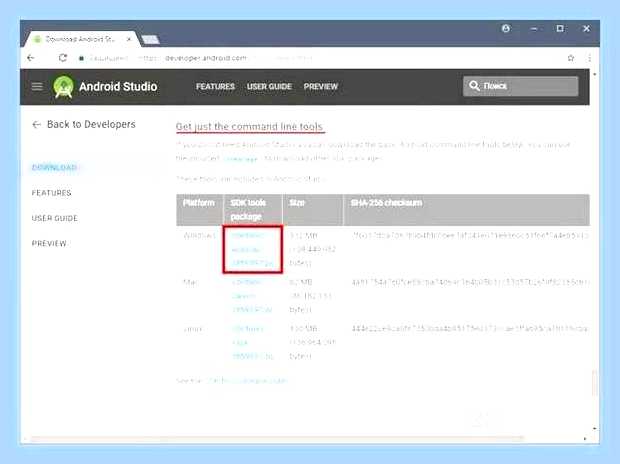
Task: Open USER GUIDE in the top navigation bar
Action: 269,86
